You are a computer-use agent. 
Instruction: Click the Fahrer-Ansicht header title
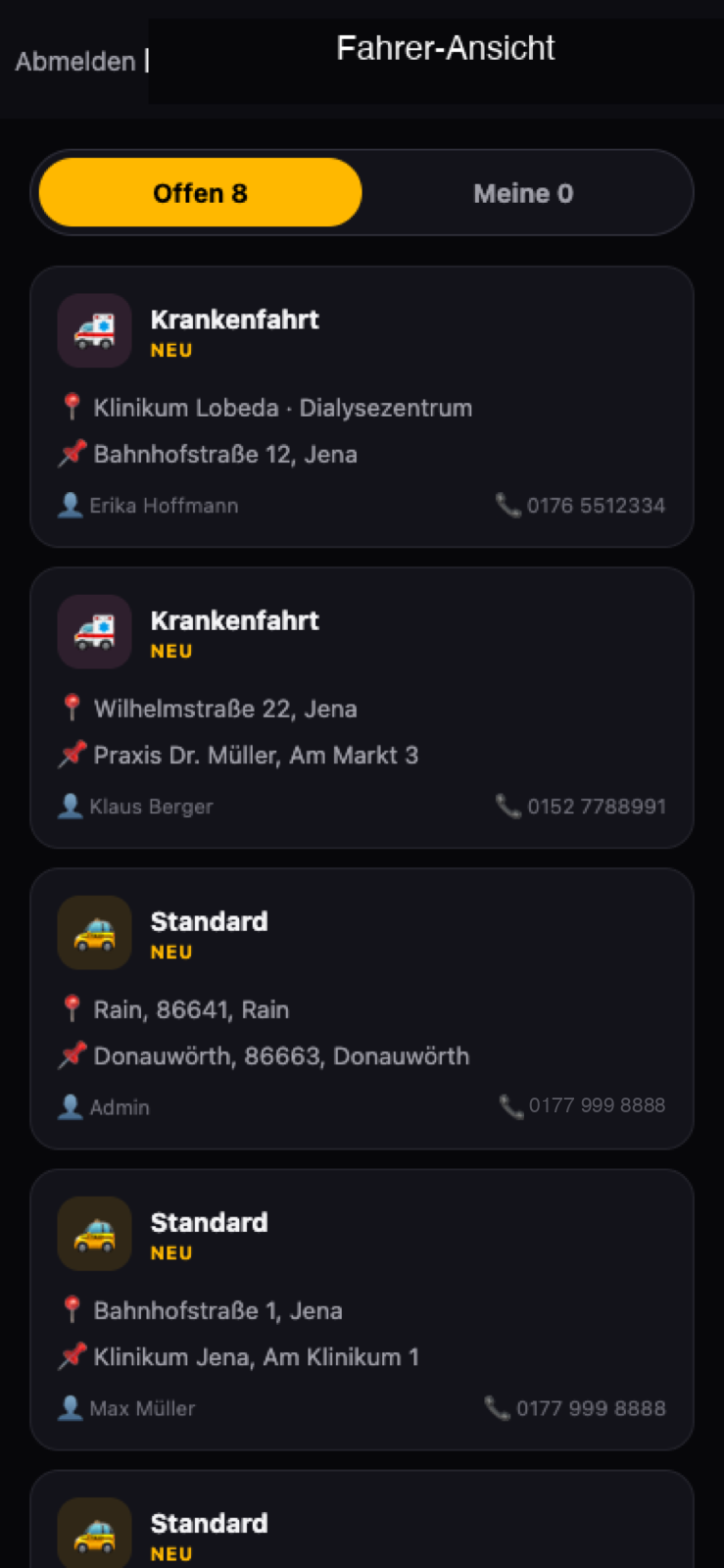click(446, 48)
